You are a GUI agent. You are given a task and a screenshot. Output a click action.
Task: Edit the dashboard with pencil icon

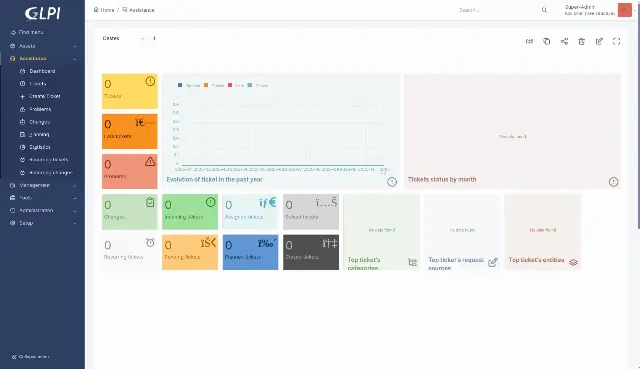[599, 41]
